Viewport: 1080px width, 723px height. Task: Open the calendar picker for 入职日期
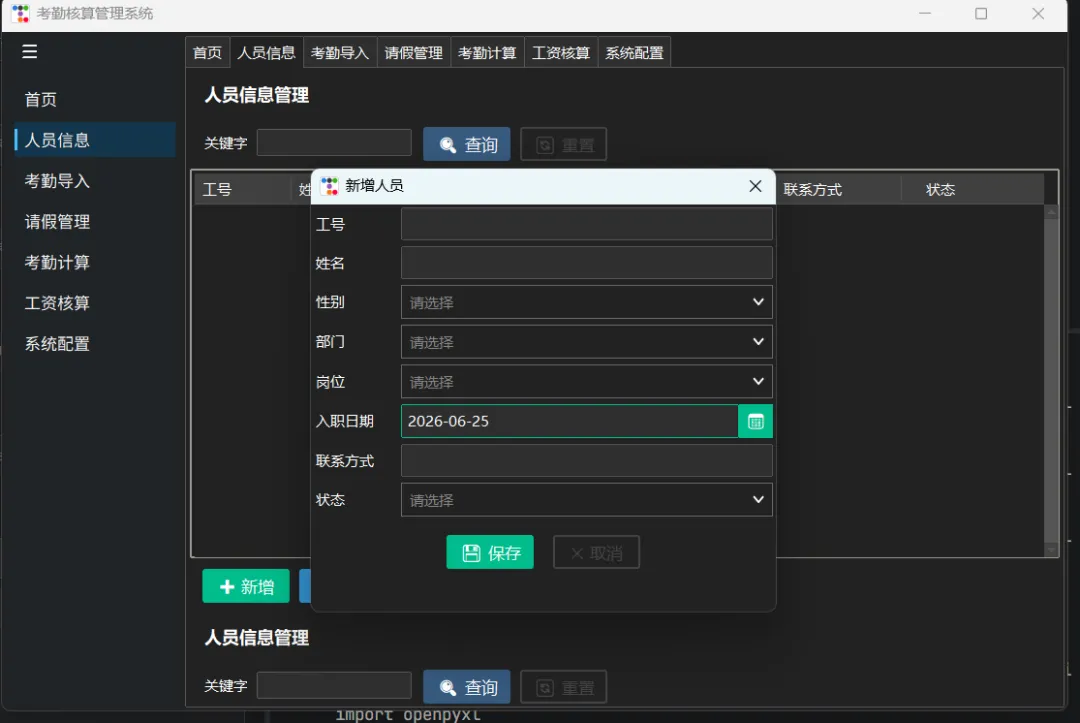(756, 421)
